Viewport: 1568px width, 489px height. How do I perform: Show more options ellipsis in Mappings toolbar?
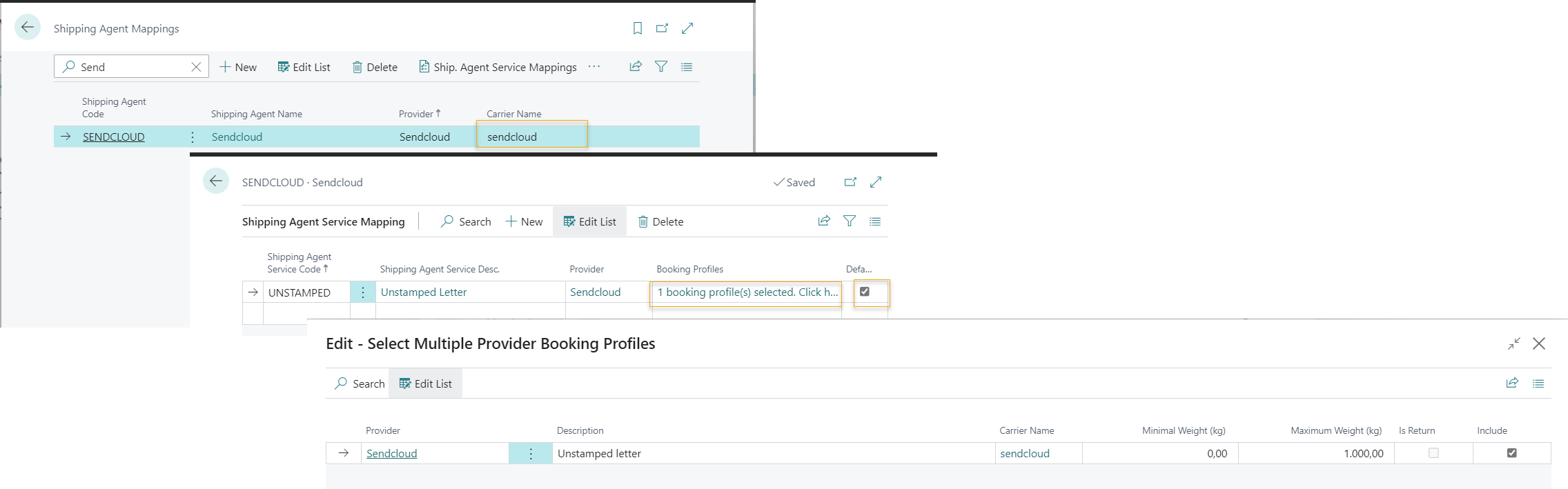click(594, 66)
